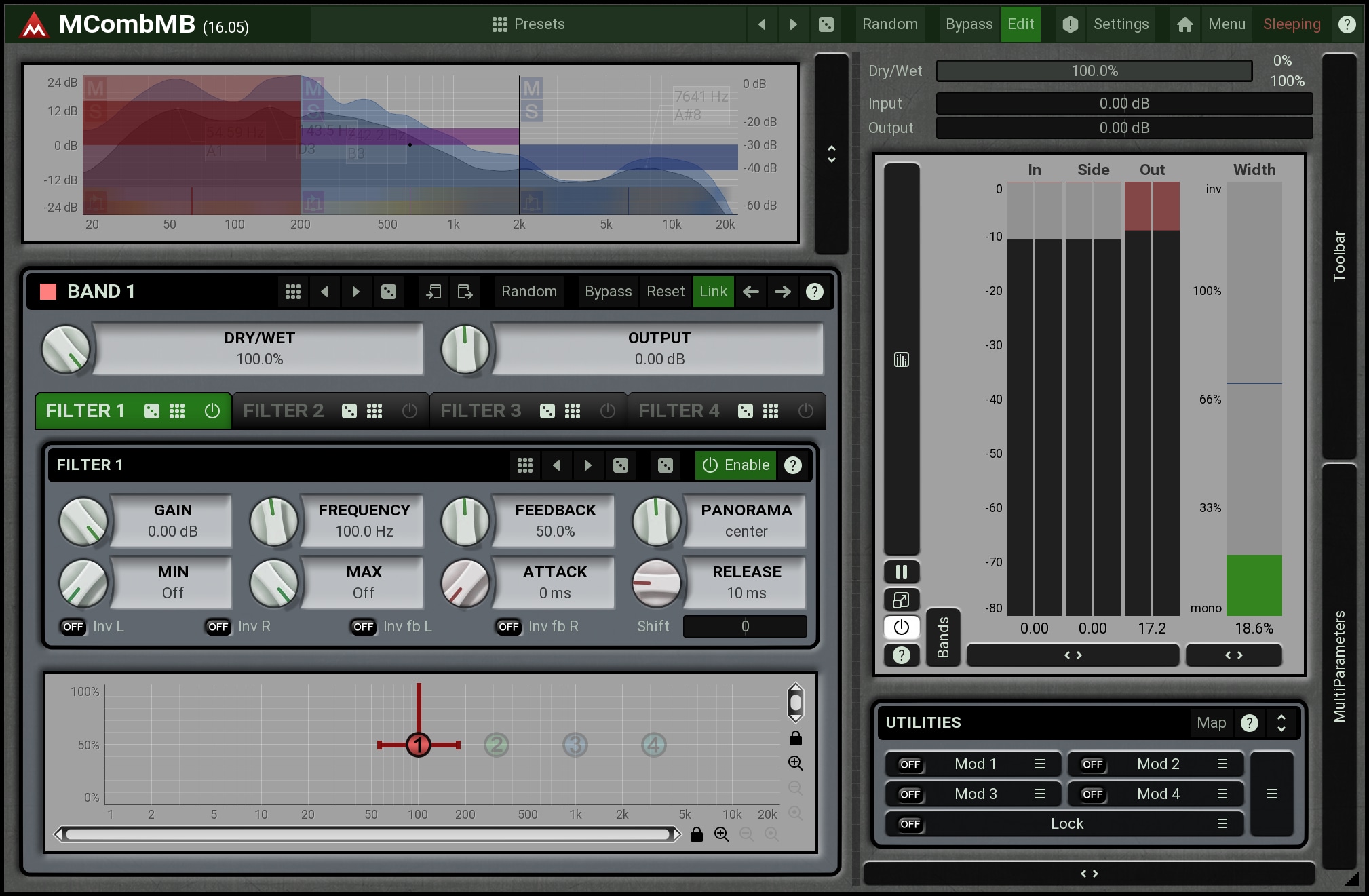1369x896 pixels.
Task: Expand the Width meter arrows
Action: pyautogui.click(x=1233, y=655)
